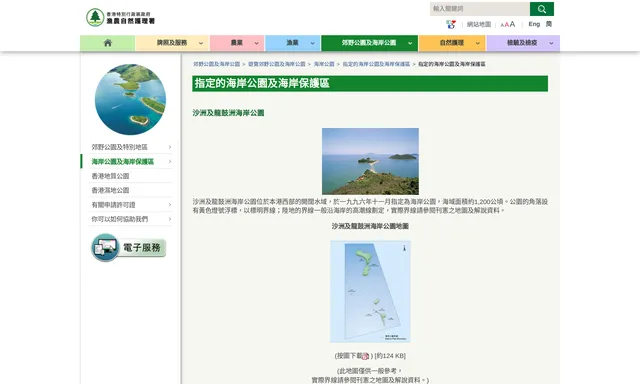
Task: Click the Sha Chau island photo
Action: [x=370, y=161]
